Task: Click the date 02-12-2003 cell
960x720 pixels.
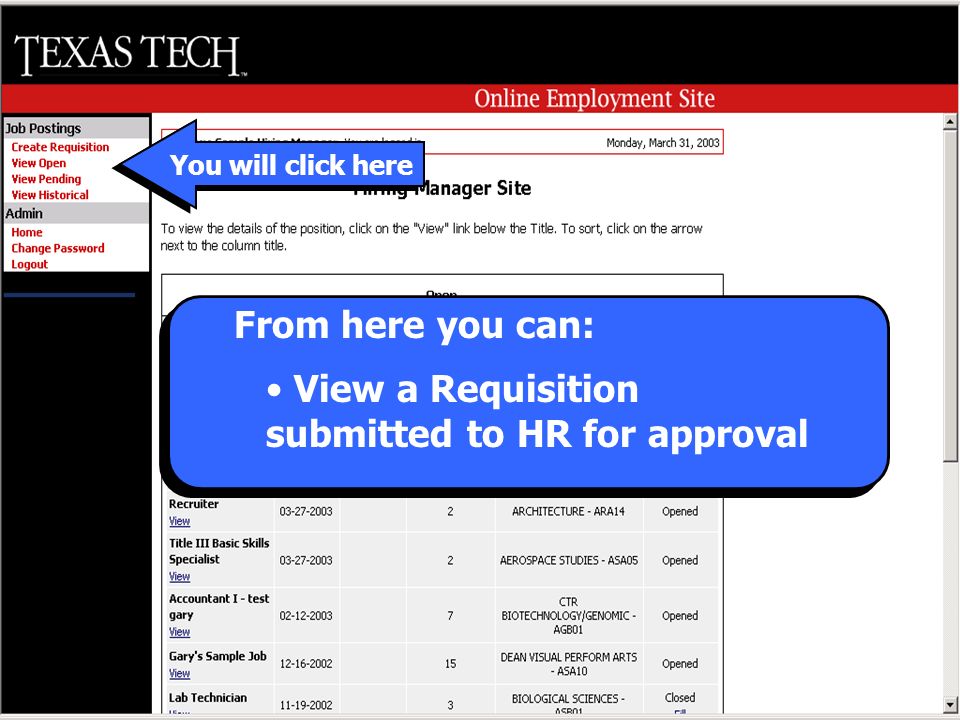Action: pyautogui.click(x=306, y=615)
